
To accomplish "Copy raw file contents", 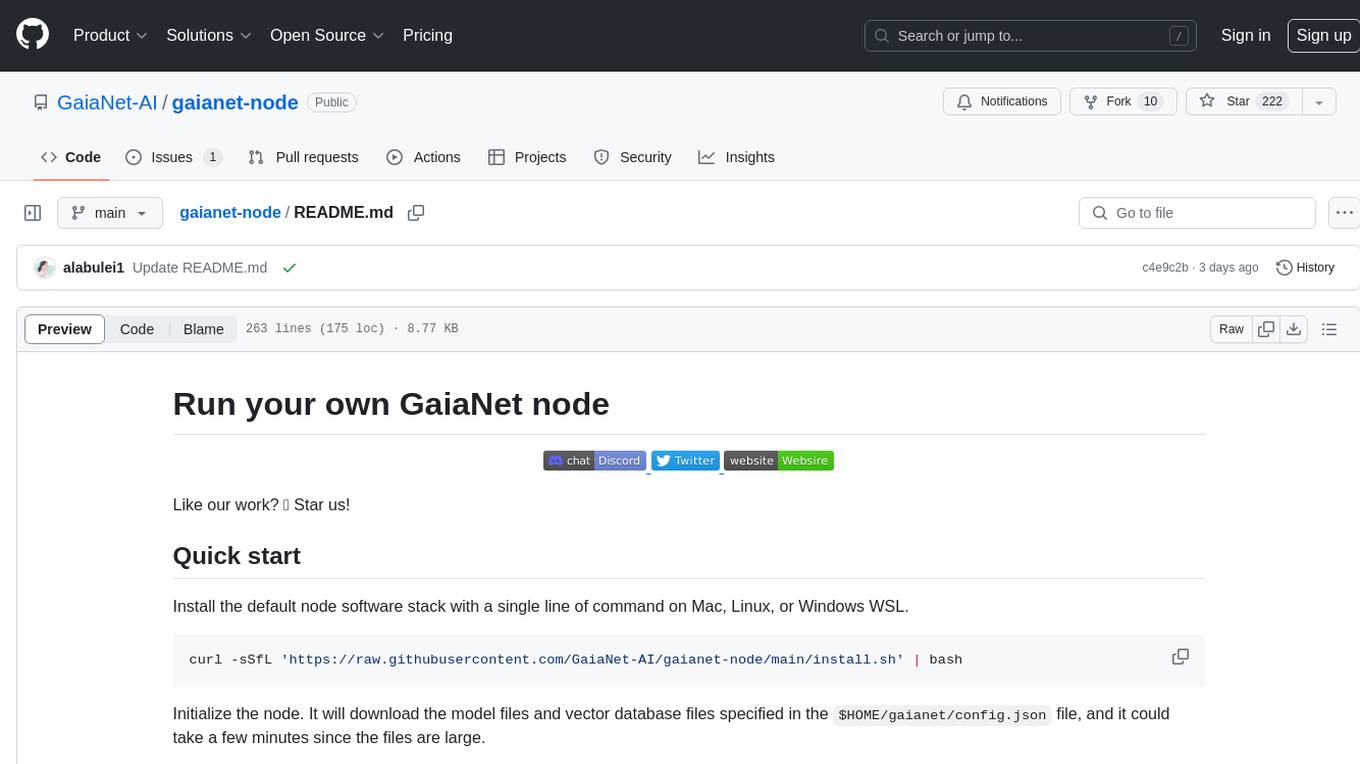I will tap(1266, 329).
